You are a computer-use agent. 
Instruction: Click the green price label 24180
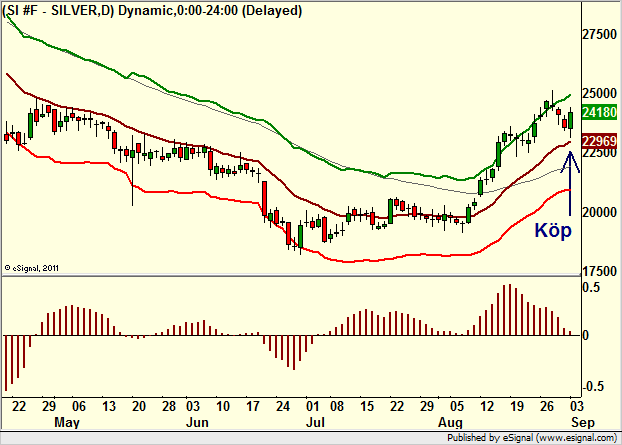pos(599,112)
